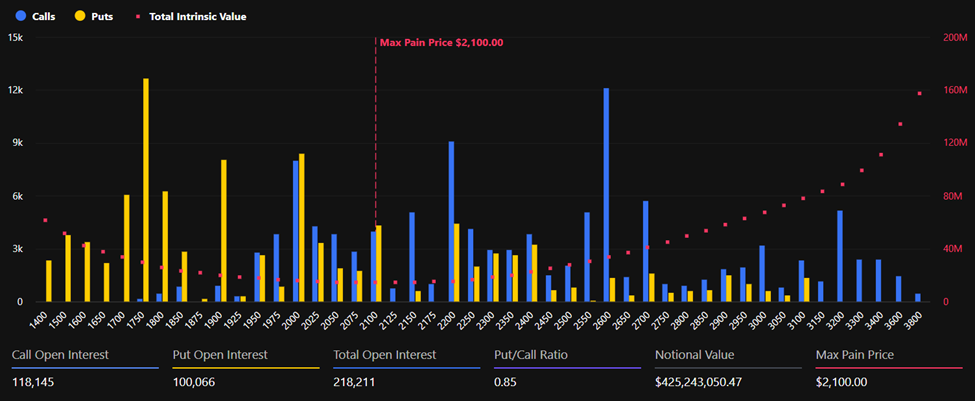This screenshot has height=401, width=975.
Task: Click the Max Pain Price $2,100.00 chart label
Action: pos(441,43)
